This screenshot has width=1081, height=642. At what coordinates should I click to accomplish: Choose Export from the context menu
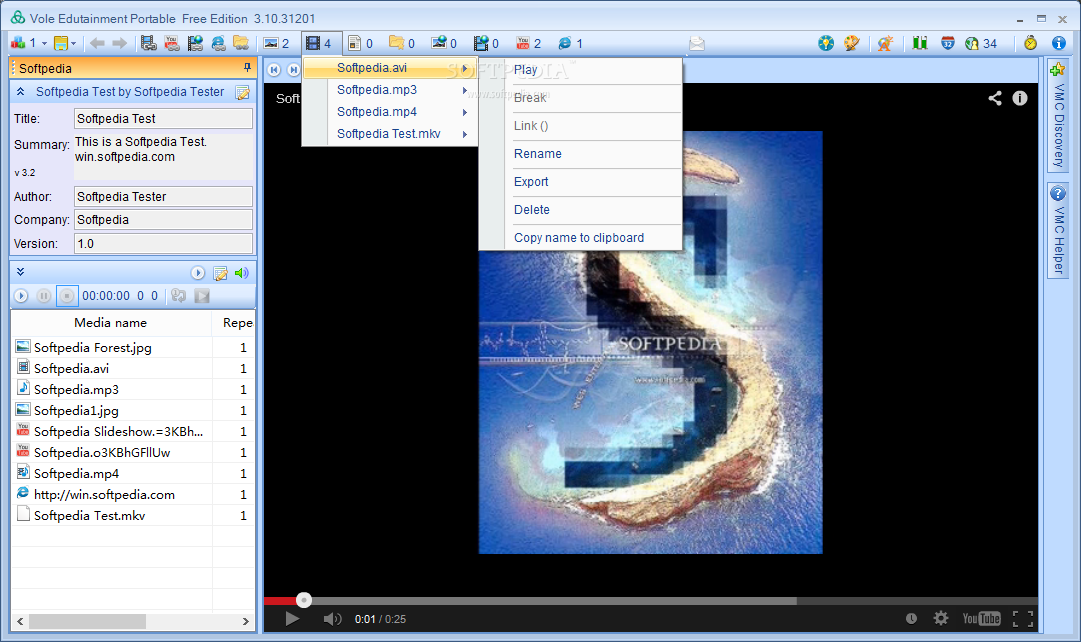coord(580,182)
